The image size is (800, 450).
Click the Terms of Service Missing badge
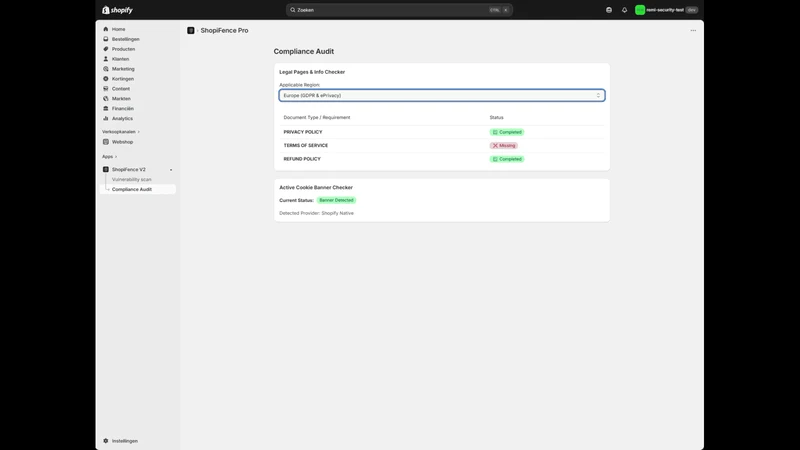coord(504,145)
